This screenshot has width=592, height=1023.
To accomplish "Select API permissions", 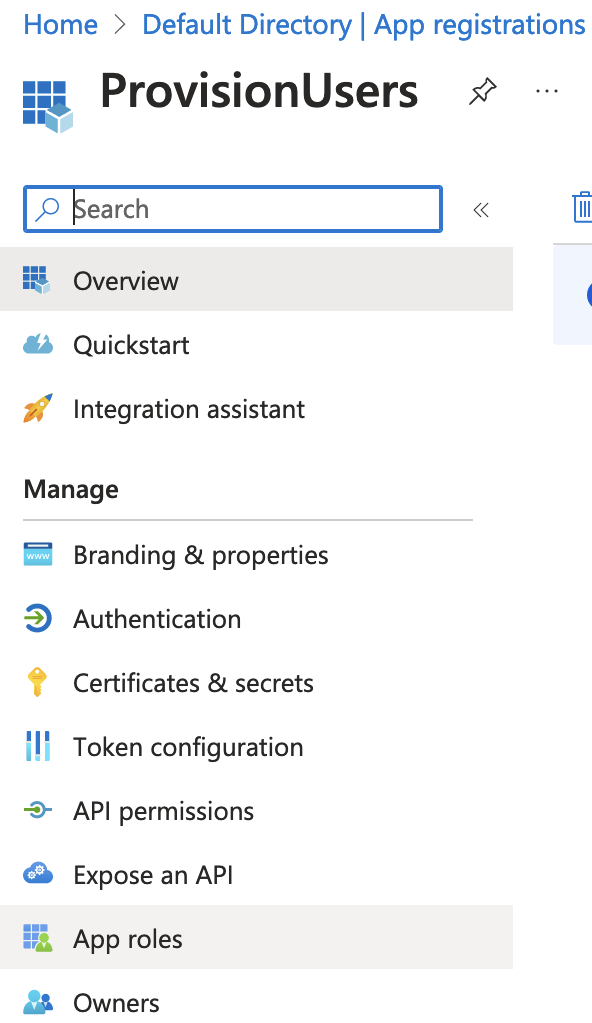I will click(x=257, y=810).
